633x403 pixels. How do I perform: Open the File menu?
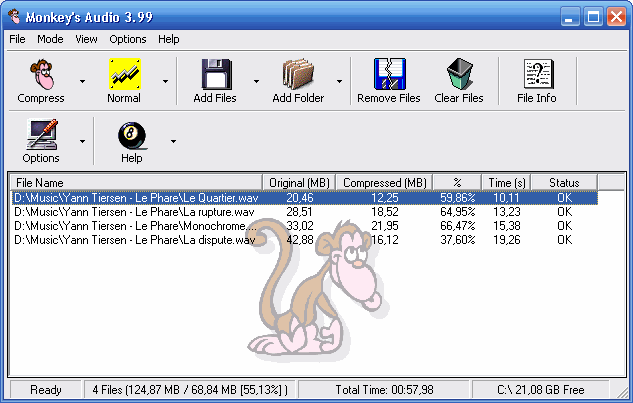coord(17,39)
